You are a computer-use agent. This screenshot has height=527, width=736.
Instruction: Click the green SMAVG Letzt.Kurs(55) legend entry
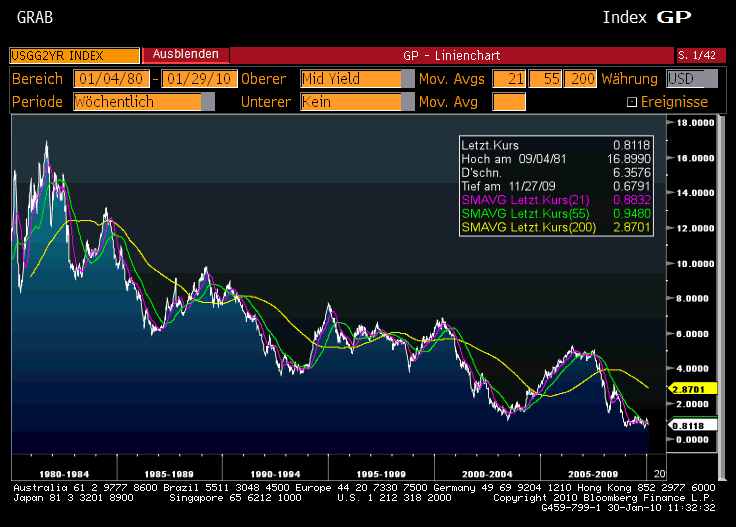556,214
